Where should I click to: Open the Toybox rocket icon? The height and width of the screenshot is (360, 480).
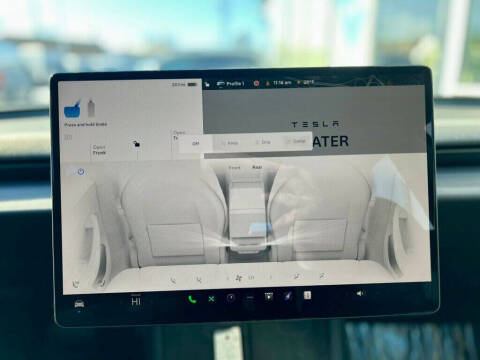click(288, 296)
